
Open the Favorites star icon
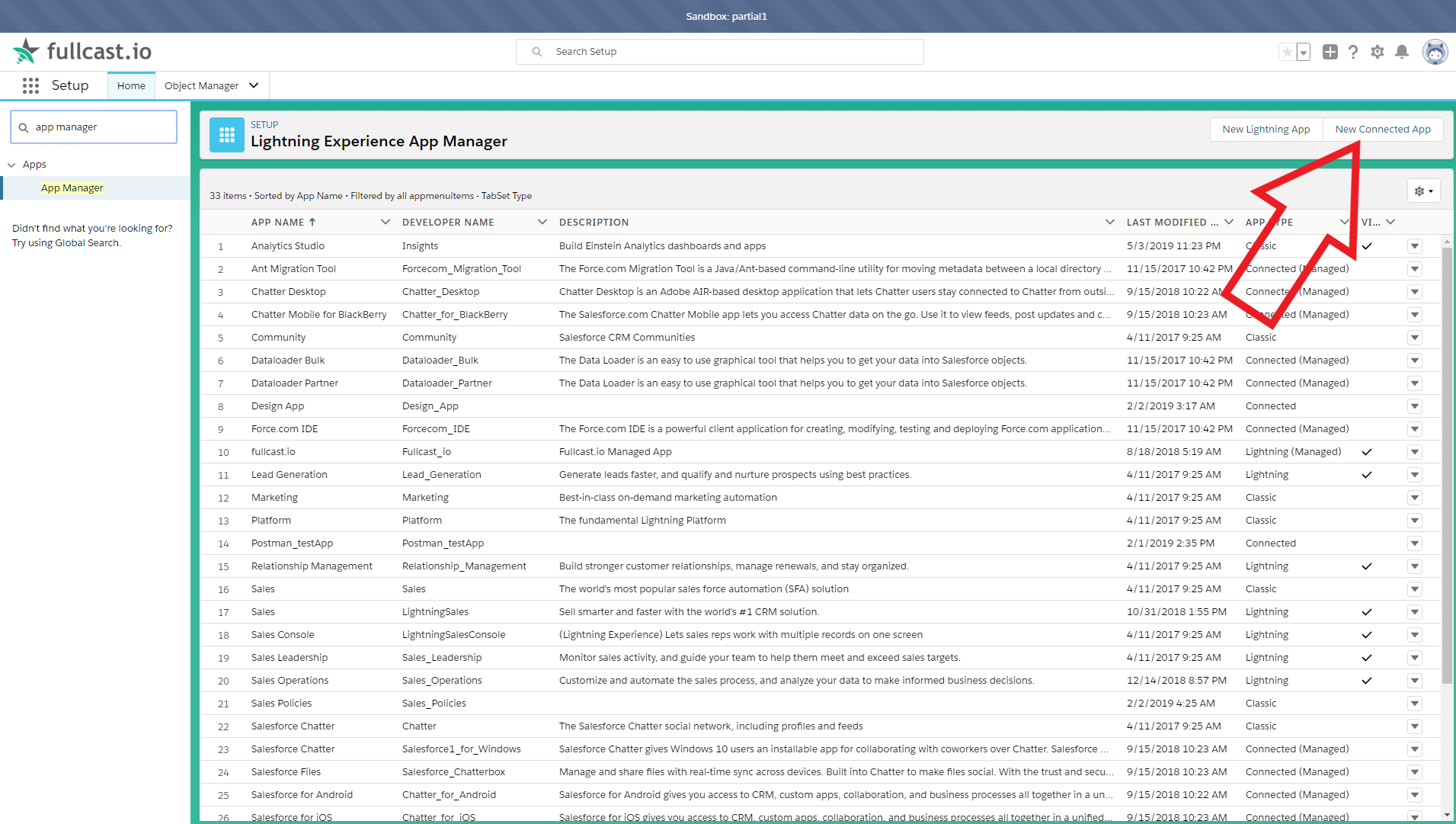click(x=1287, y=52)
